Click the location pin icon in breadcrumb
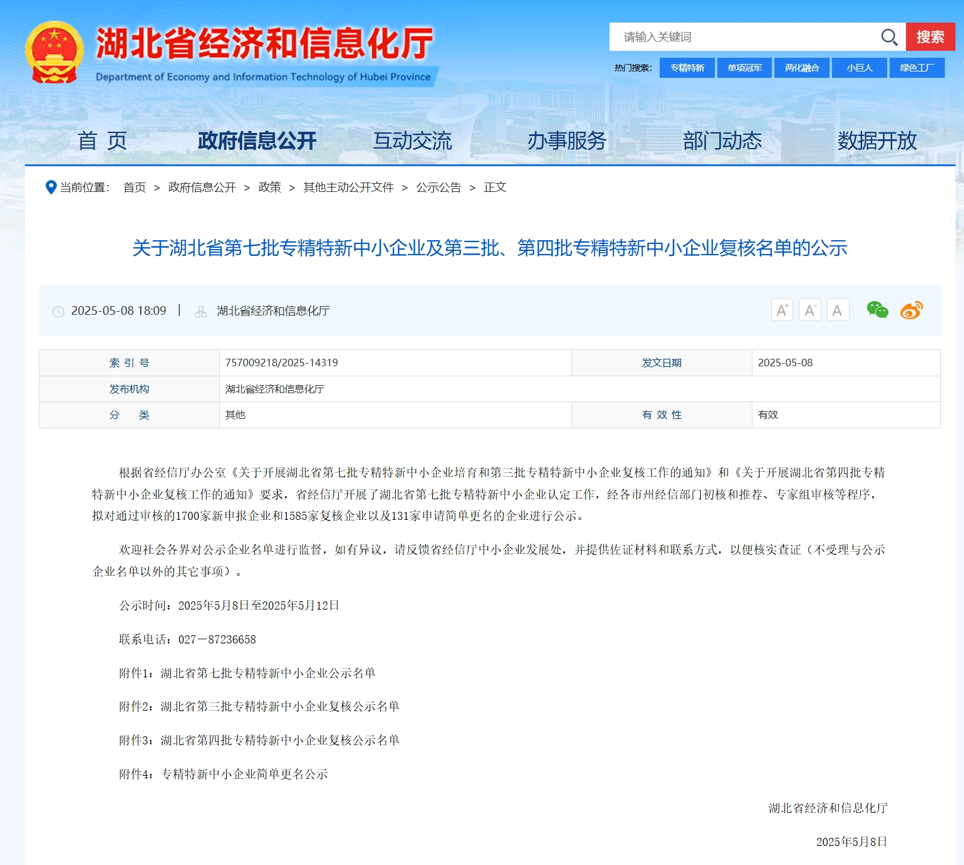 (x=50, y=187)
